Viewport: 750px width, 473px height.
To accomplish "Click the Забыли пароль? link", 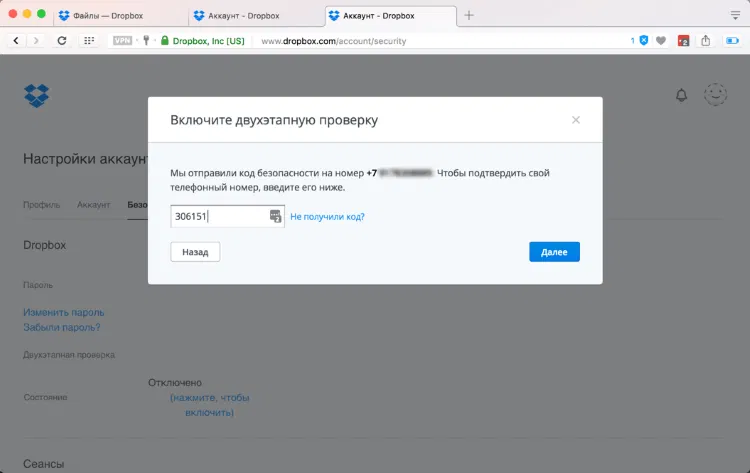I will point(62,328).
